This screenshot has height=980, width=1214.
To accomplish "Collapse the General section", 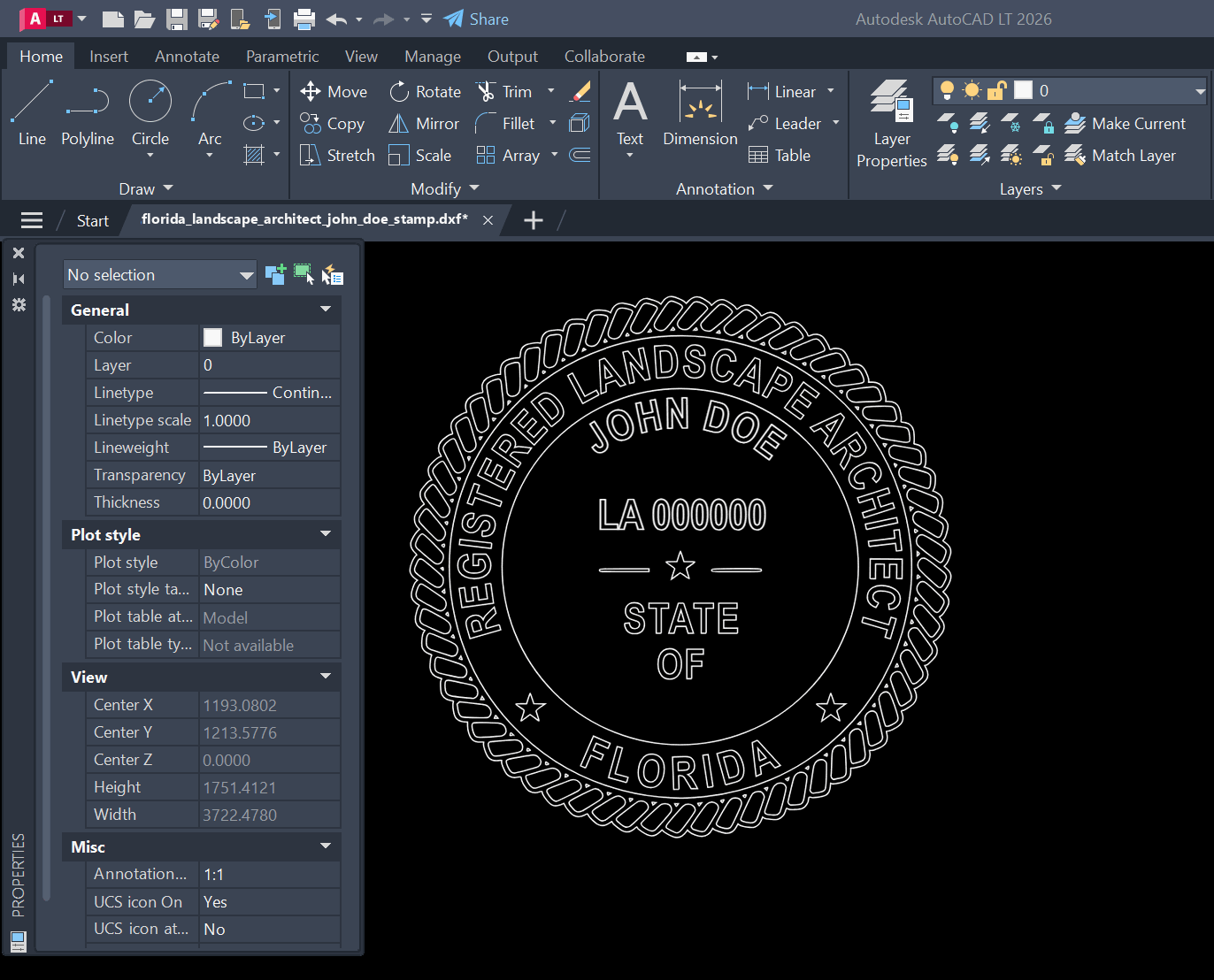I will pos(326,310).
